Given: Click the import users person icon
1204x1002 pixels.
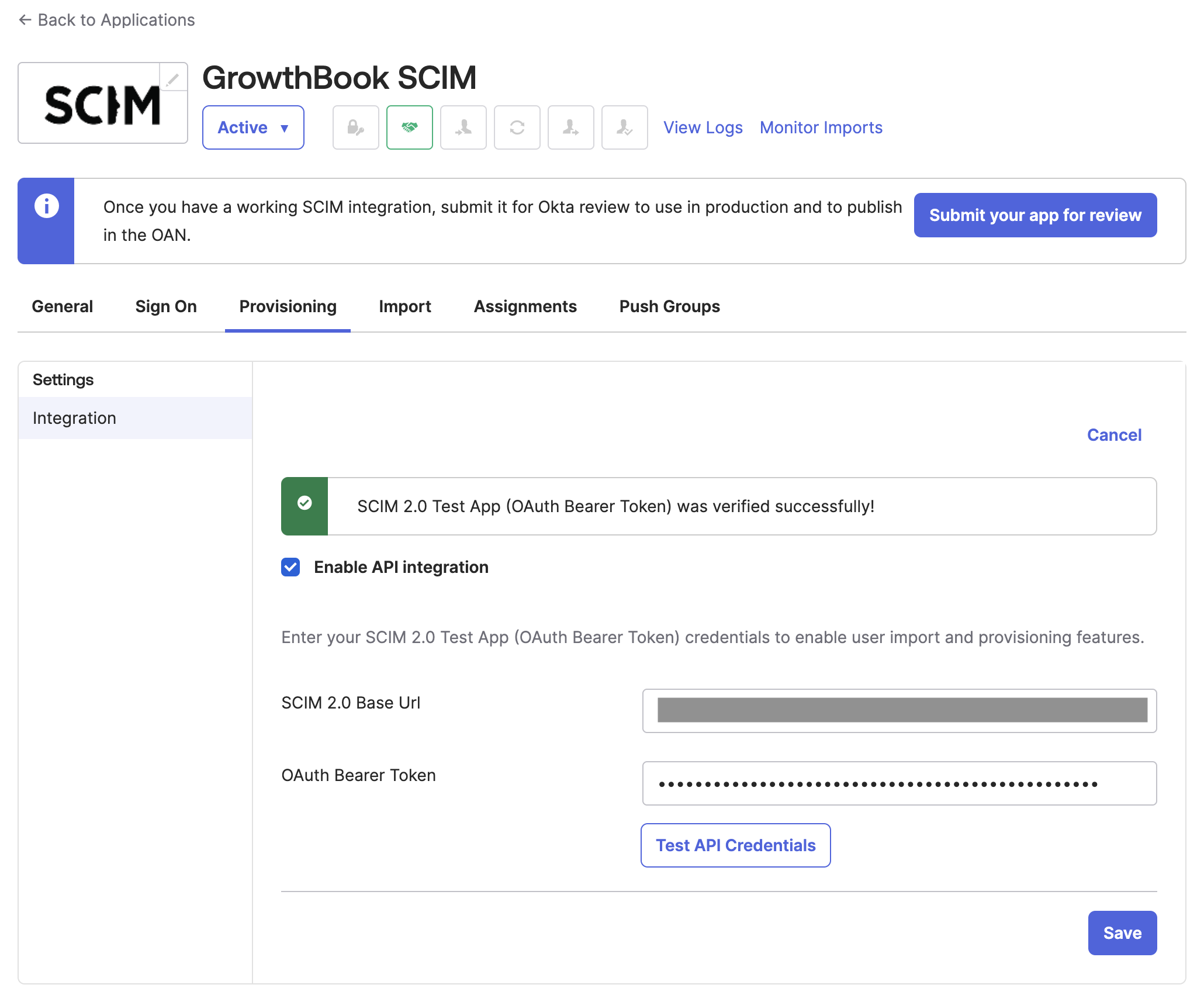Looking at the screenshot, I should 463,127.
